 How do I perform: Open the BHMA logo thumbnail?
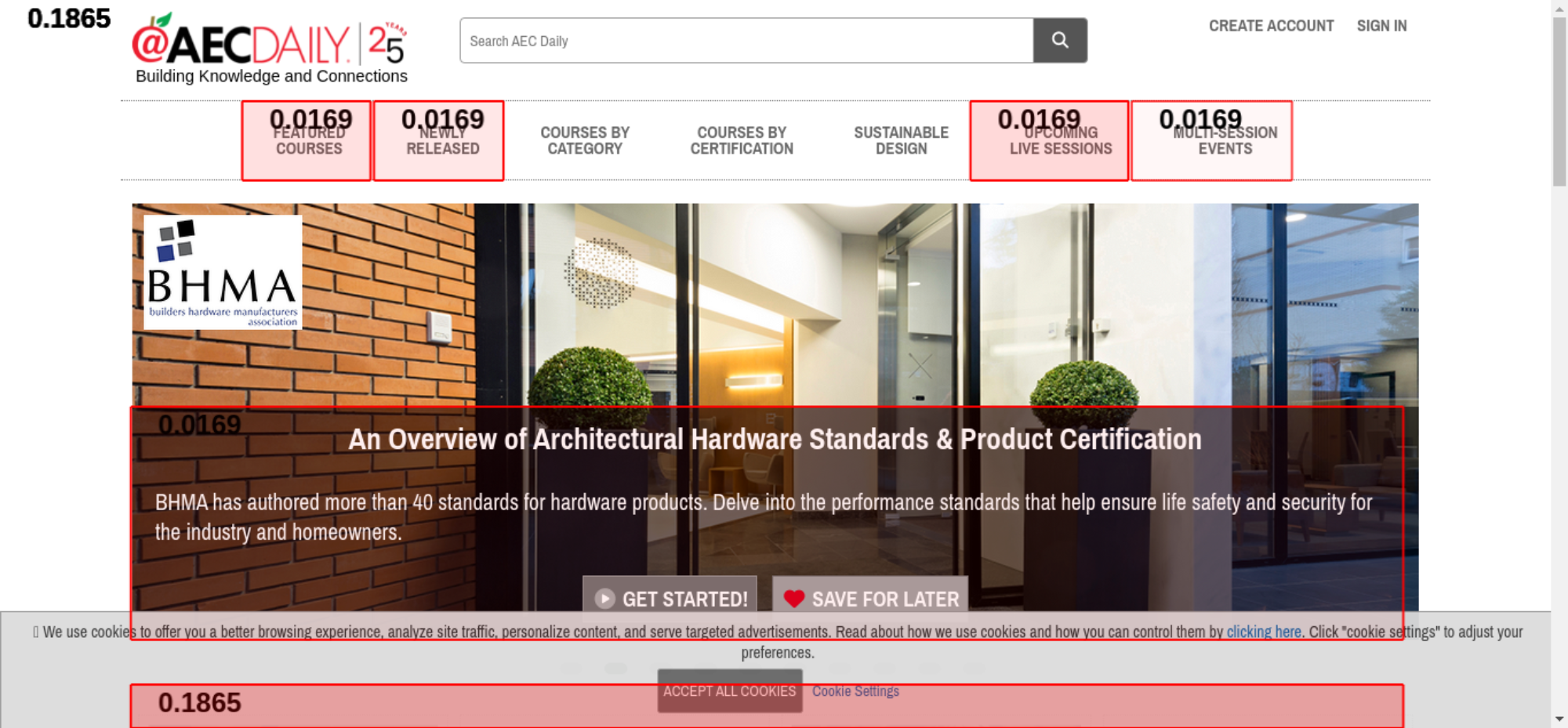[x=223, y=272]
